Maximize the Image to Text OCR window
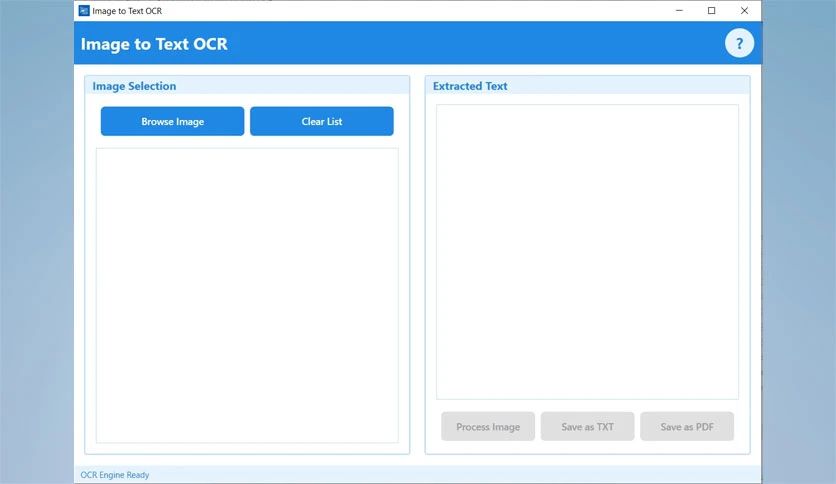 [711, 11]
